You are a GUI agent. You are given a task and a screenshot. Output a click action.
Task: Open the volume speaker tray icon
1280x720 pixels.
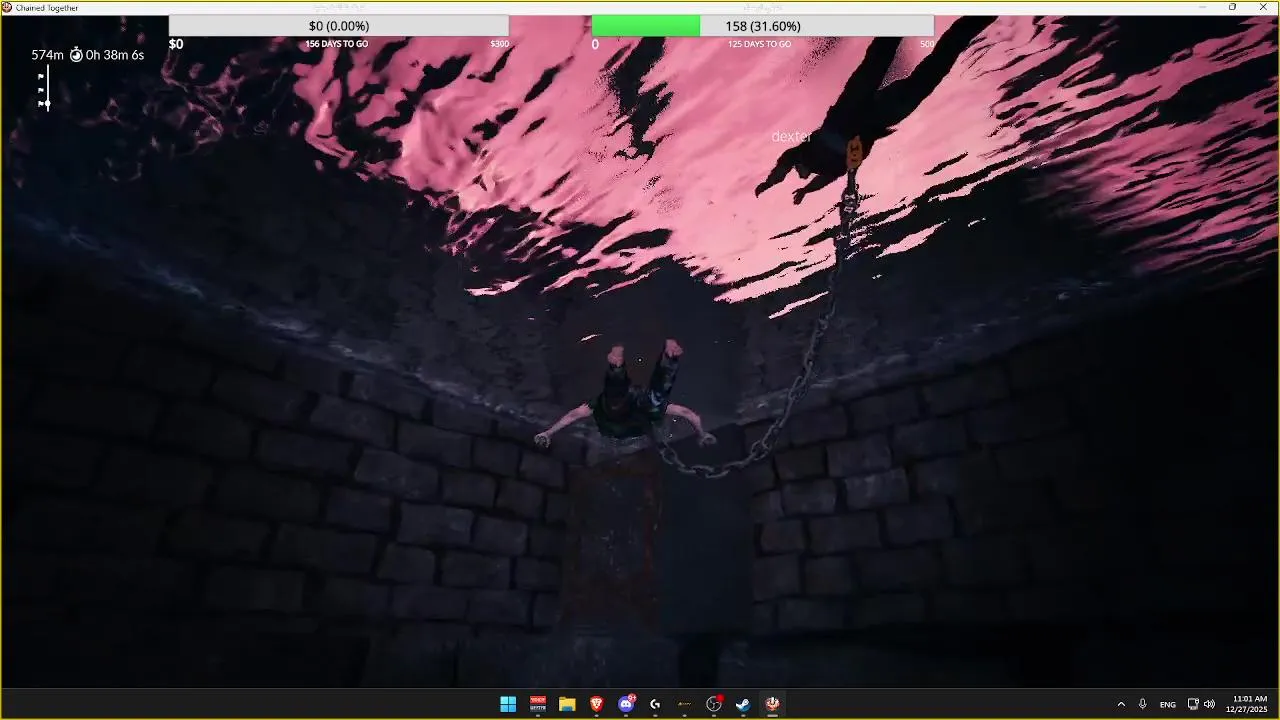coord(1209,704)
